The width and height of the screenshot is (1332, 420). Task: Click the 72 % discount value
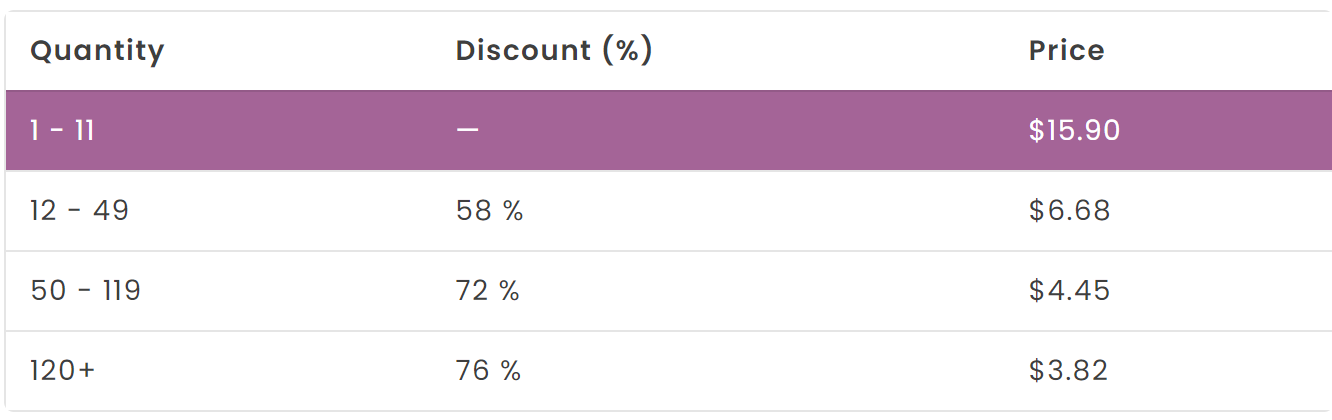[x=488, y=291]
